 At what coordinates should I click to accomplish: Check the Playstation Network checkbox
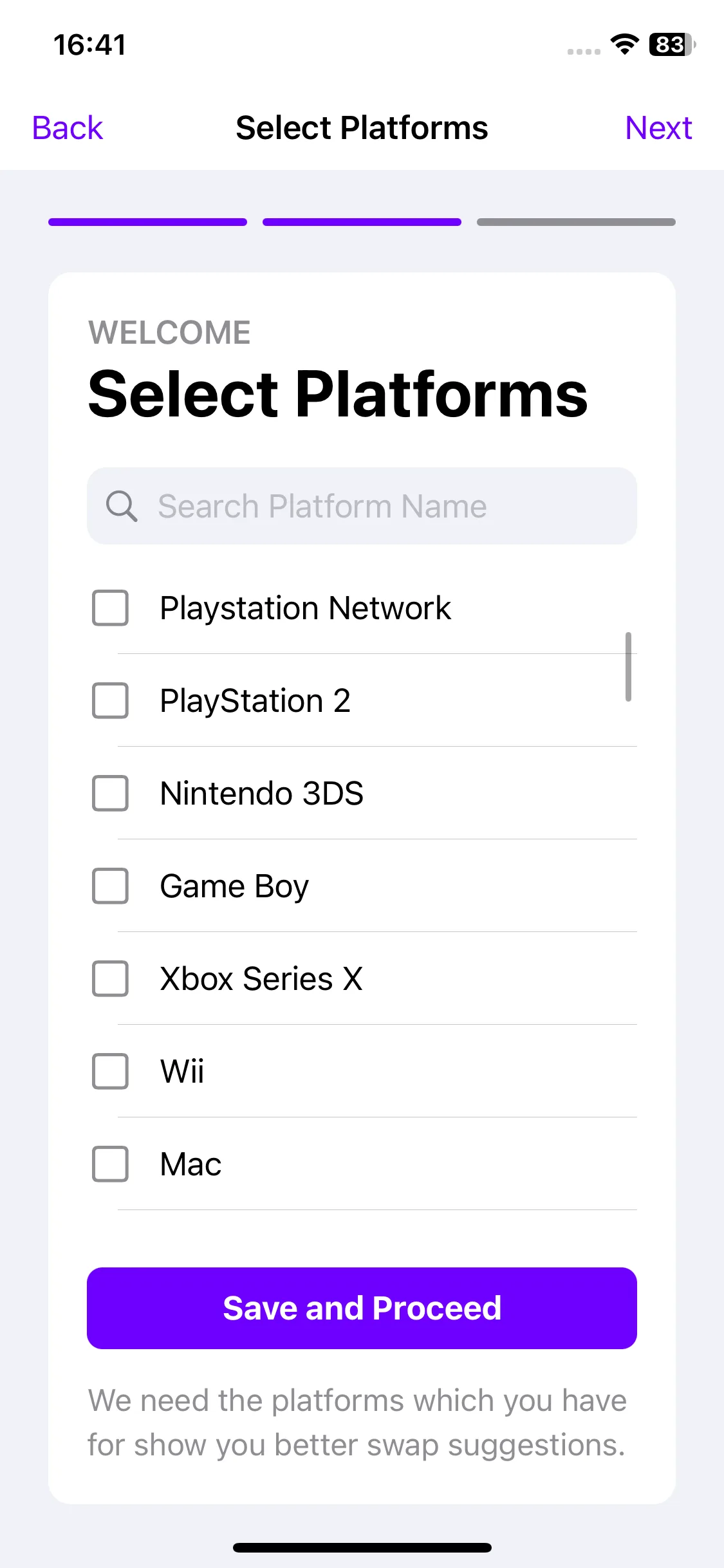pos(110,608)
